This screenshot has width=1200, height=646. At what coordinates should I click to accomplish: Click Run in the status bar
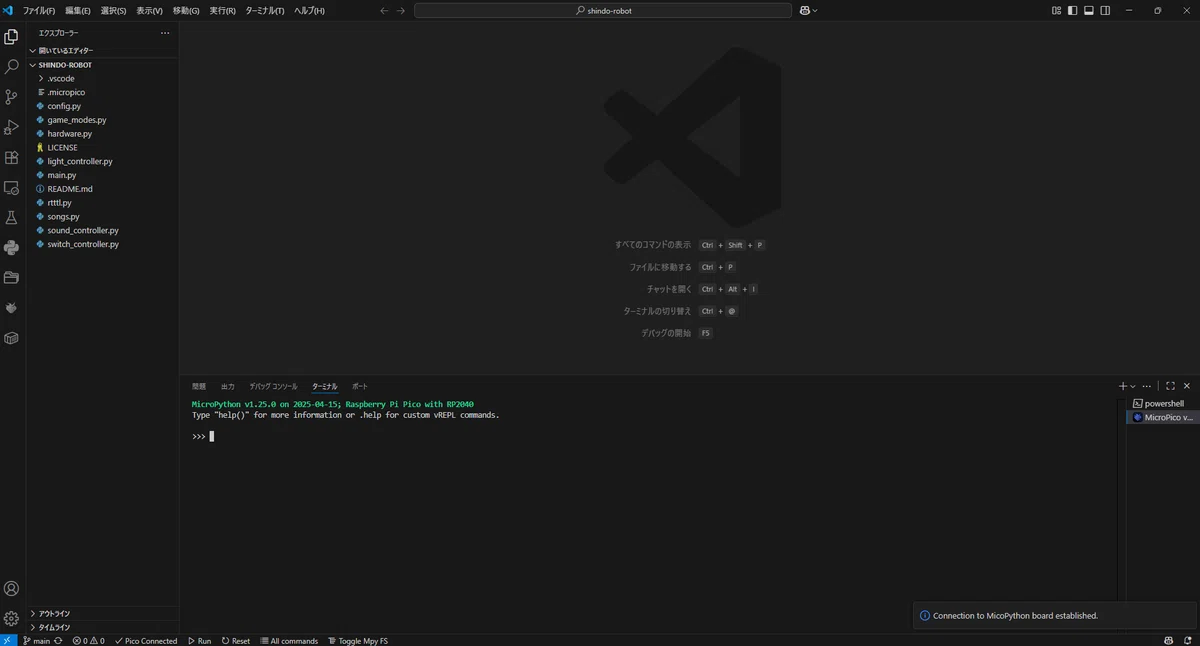[x=198, y=641]
